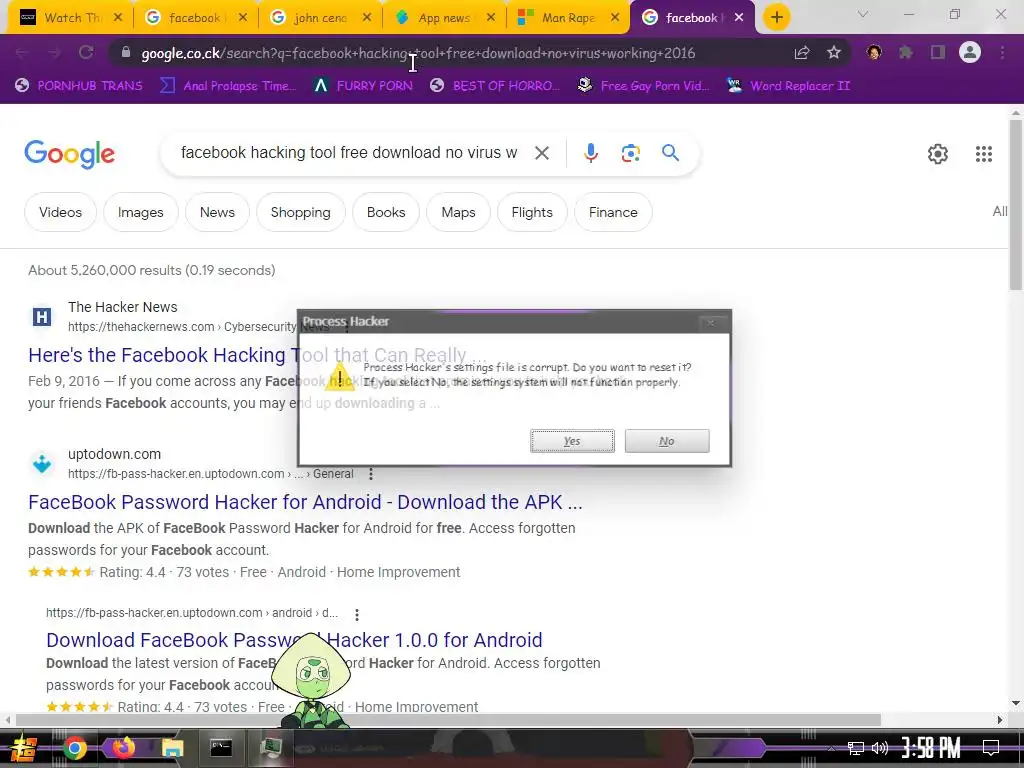
Task: Search by image with Google Lens icon
Action: [630, 153]
